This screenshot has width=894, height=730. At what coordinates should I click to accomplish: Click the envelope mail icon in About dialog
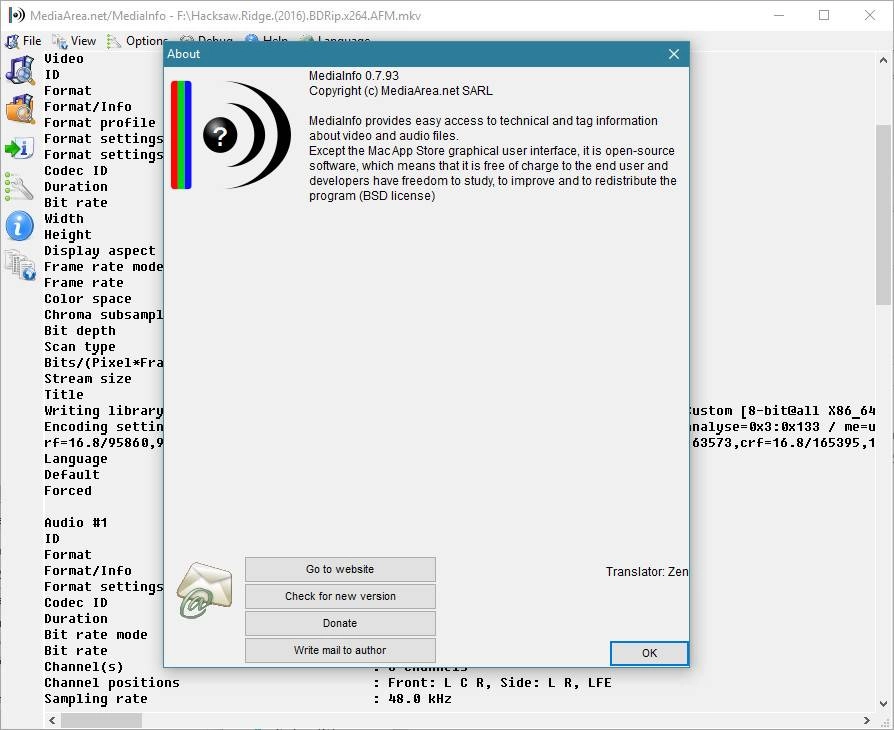205,590
